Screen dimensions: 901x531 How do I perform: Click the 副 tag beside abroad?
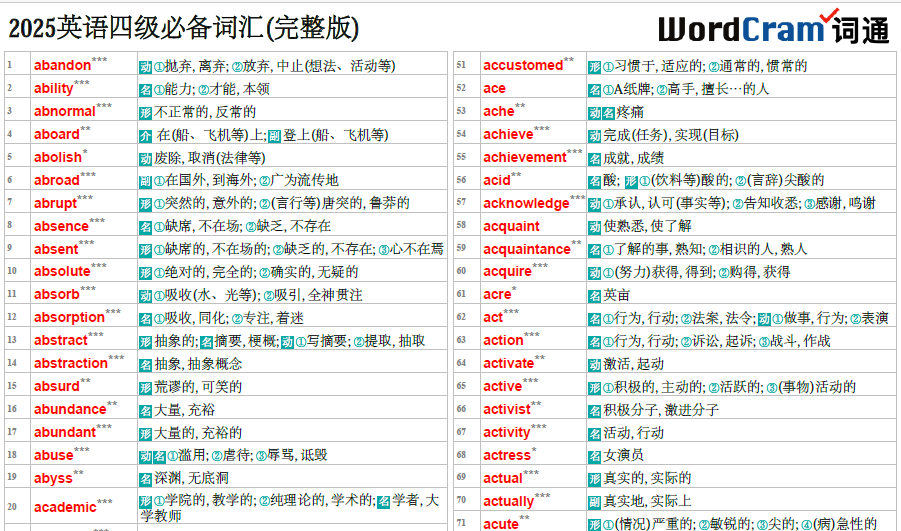pos(146,181)
